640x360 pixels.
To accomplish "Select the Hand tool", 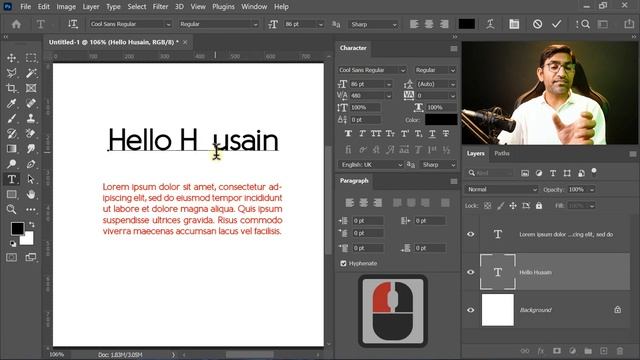I will (x=31, y=194).
